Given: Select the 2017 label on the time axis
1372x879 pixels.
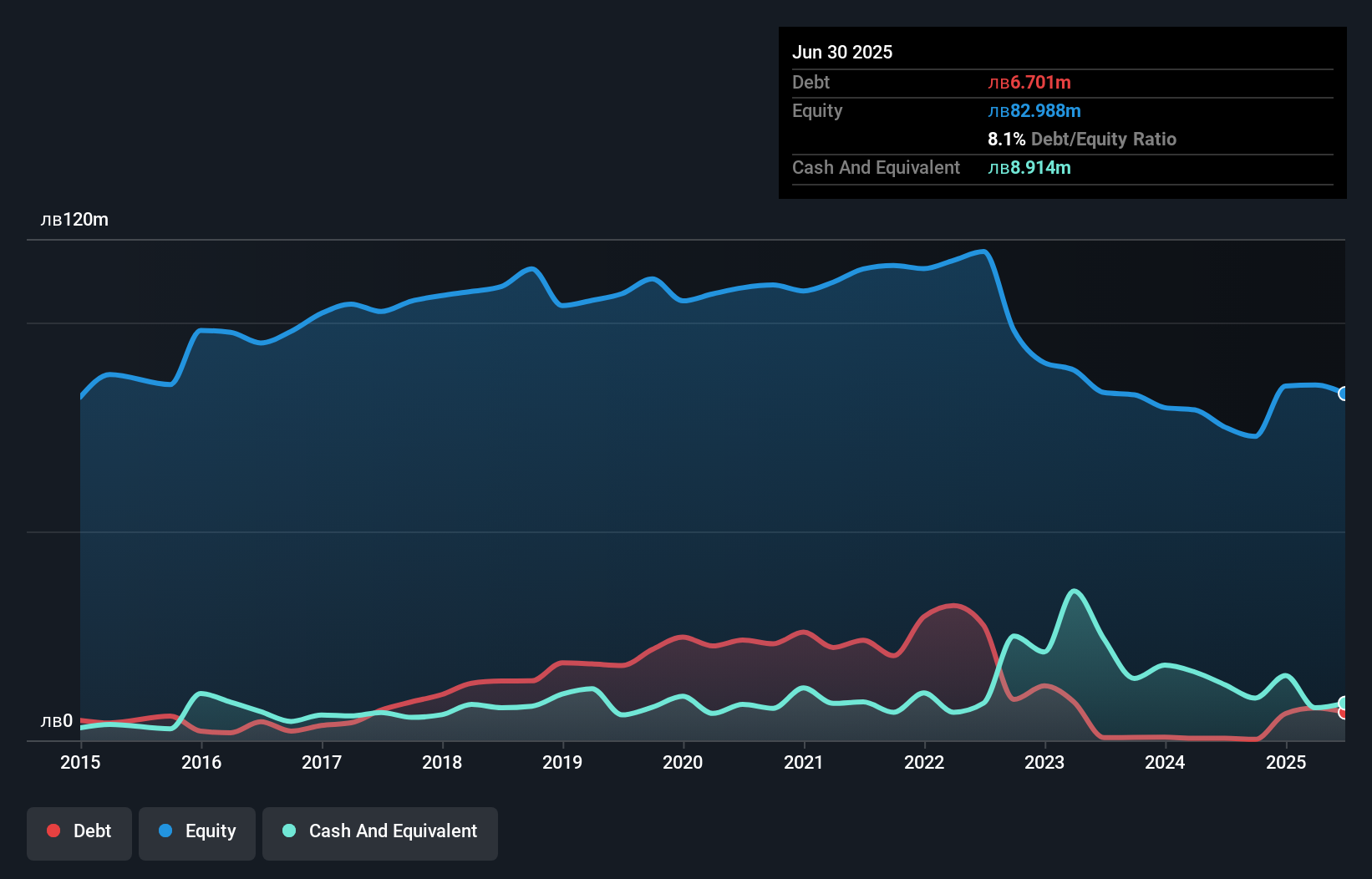Looking at the screenshot, I should (x=322, y=763).
